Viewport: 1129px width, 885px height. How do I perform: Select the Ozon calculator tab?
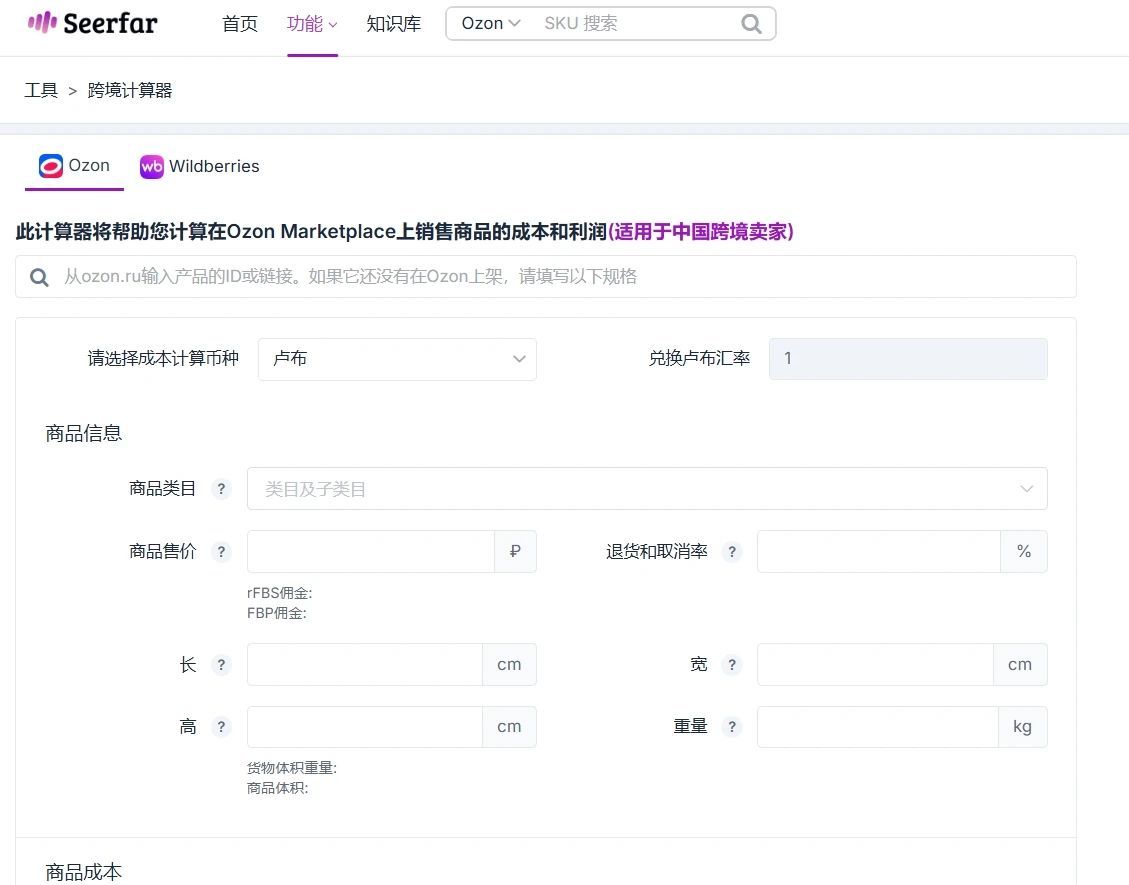(74, 166)
